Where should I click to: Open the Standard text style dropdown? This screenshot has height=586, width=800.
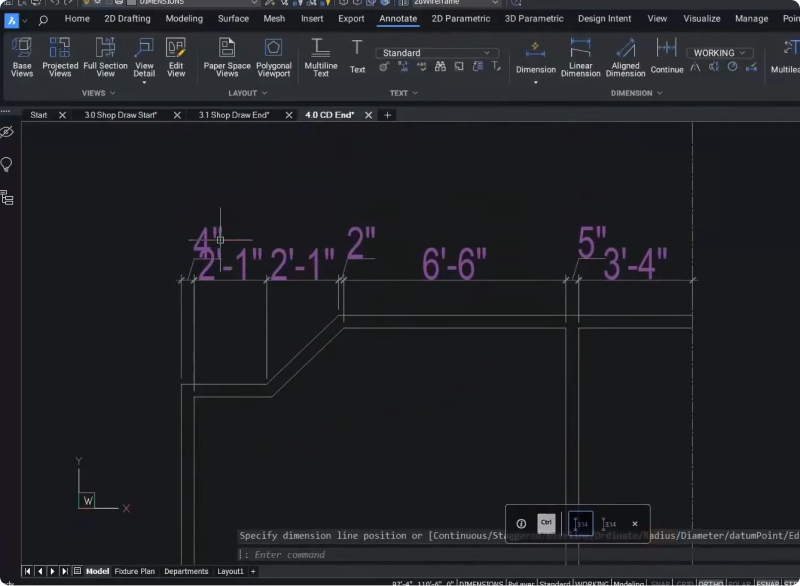pyautogui.click(x=437, y=53)
